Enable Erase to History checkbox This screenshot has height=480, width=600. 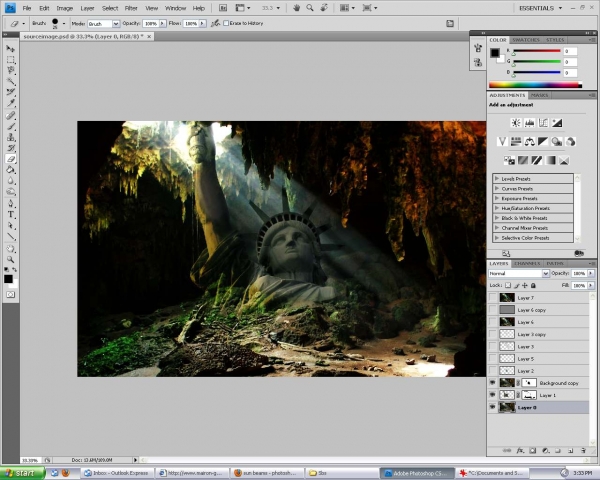(226, 23)
